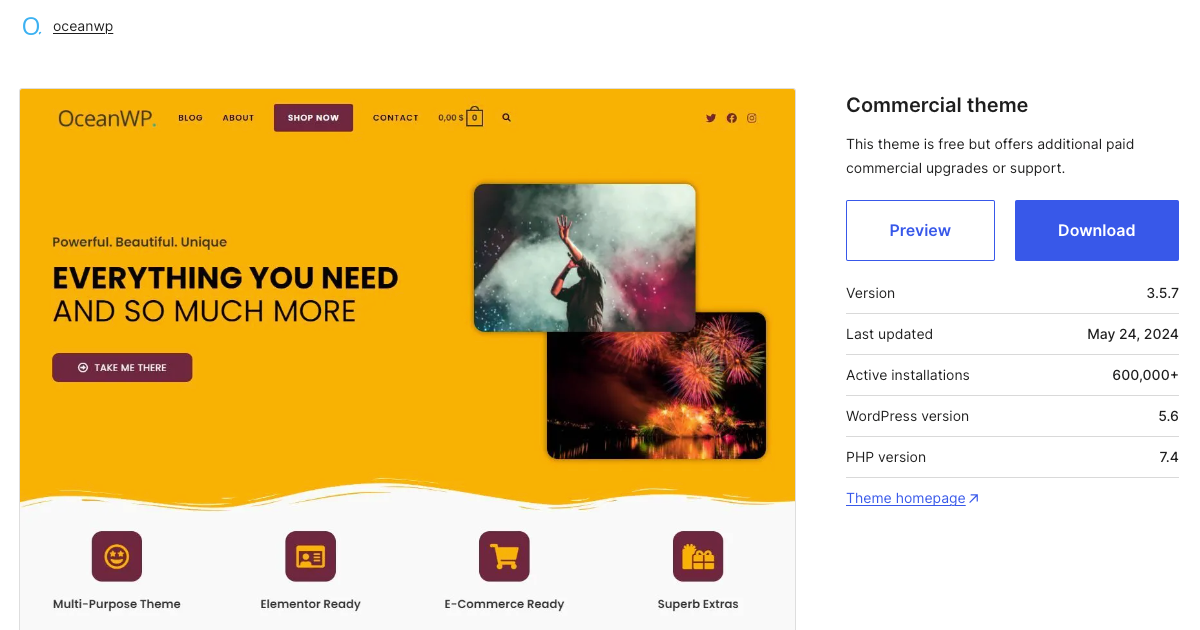This screenshot has width=1200, height=630.
Task: Open the ABOUT menu item
Action: click(238, 117)
